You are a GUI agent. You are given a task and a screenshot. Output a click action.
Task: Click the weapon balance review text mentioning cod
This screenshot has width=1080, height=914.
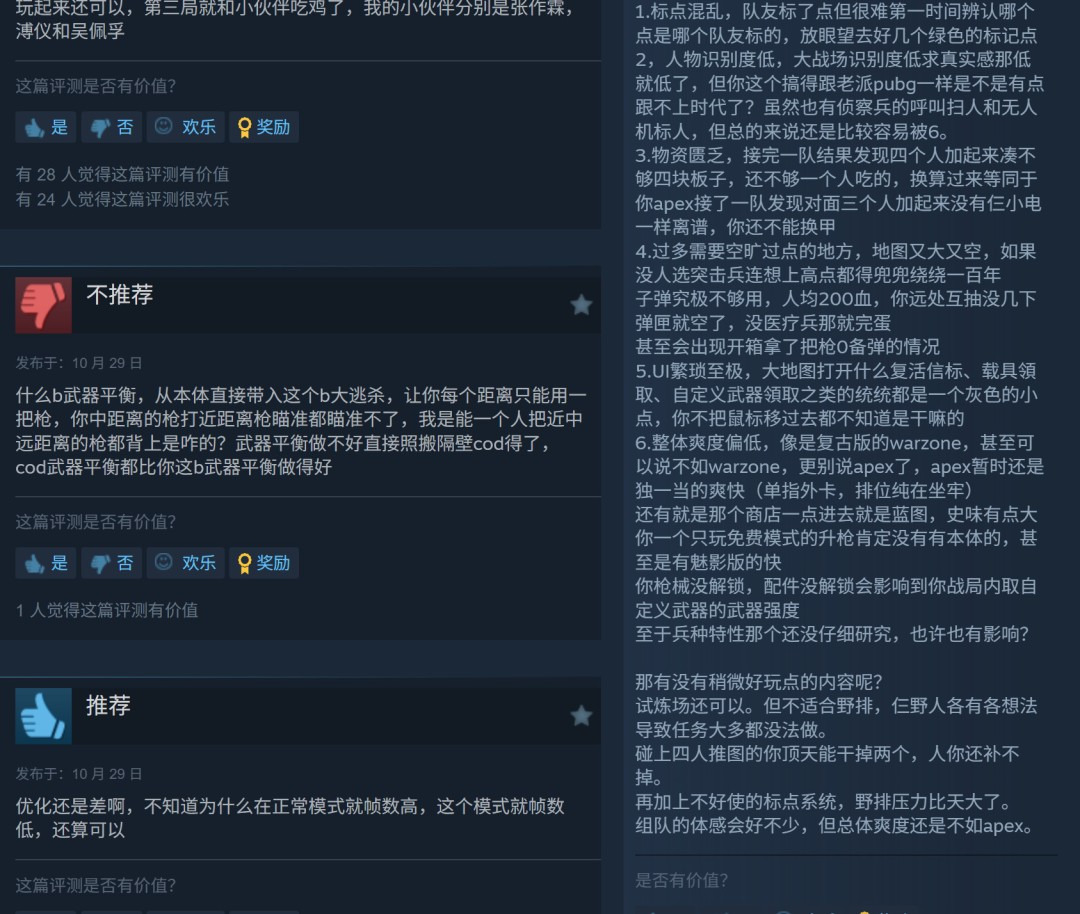click(301, 431)
